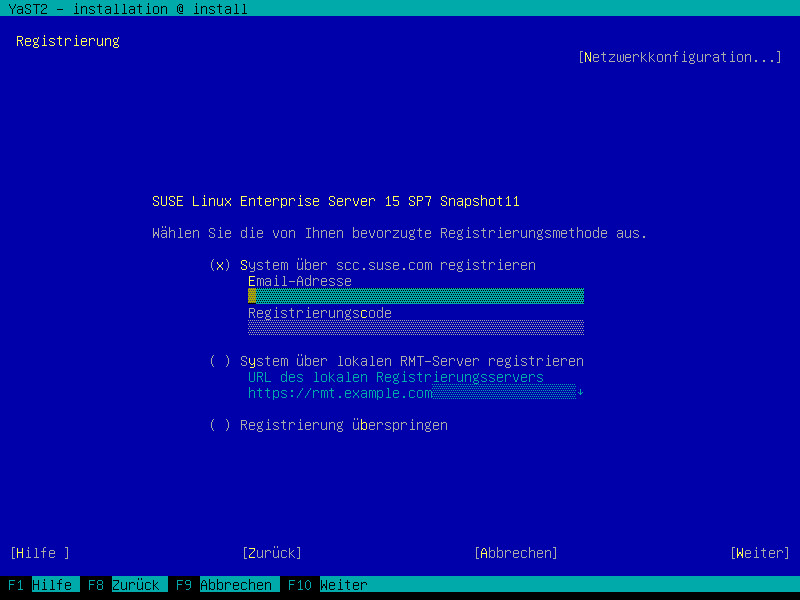The width and height of the screenshot is (800, 600).
Task: Open the Netzwerkkonfiguration settings button
Action: [x=680, y=57]
